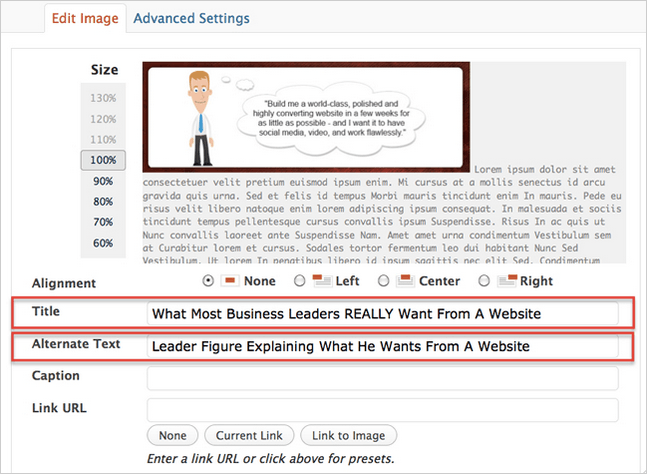This screenshot has width=647, height=474.
Task: Click the None link preset button
Action: tap(172, 435)
